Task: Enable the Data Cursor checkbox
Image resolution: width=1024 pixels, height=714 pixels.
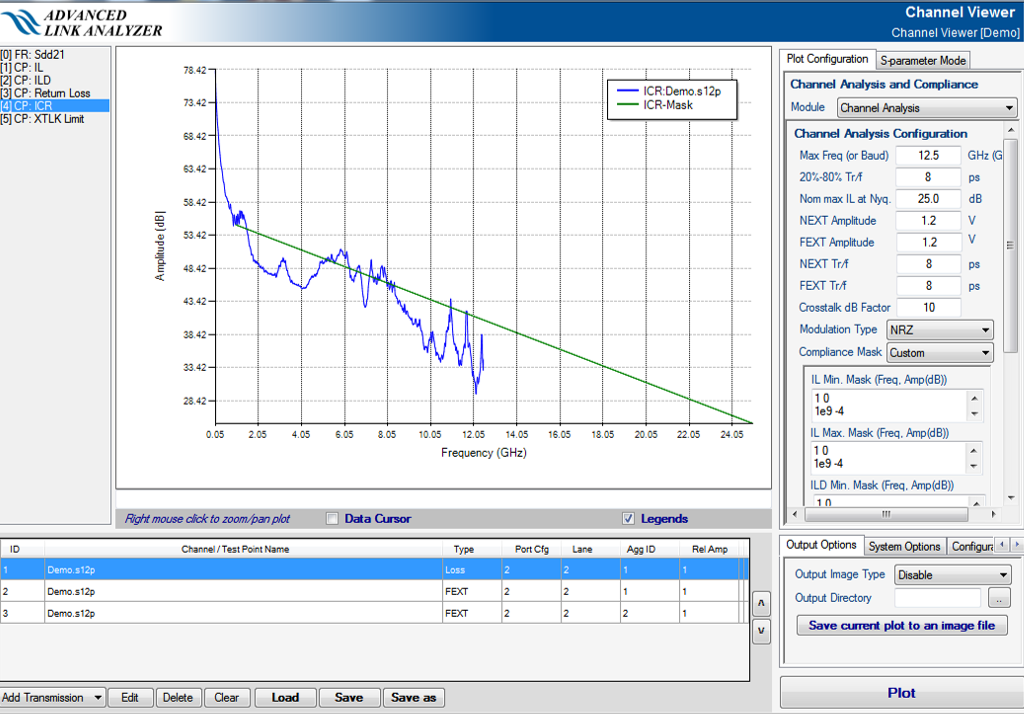Action: tap(333, 519)
